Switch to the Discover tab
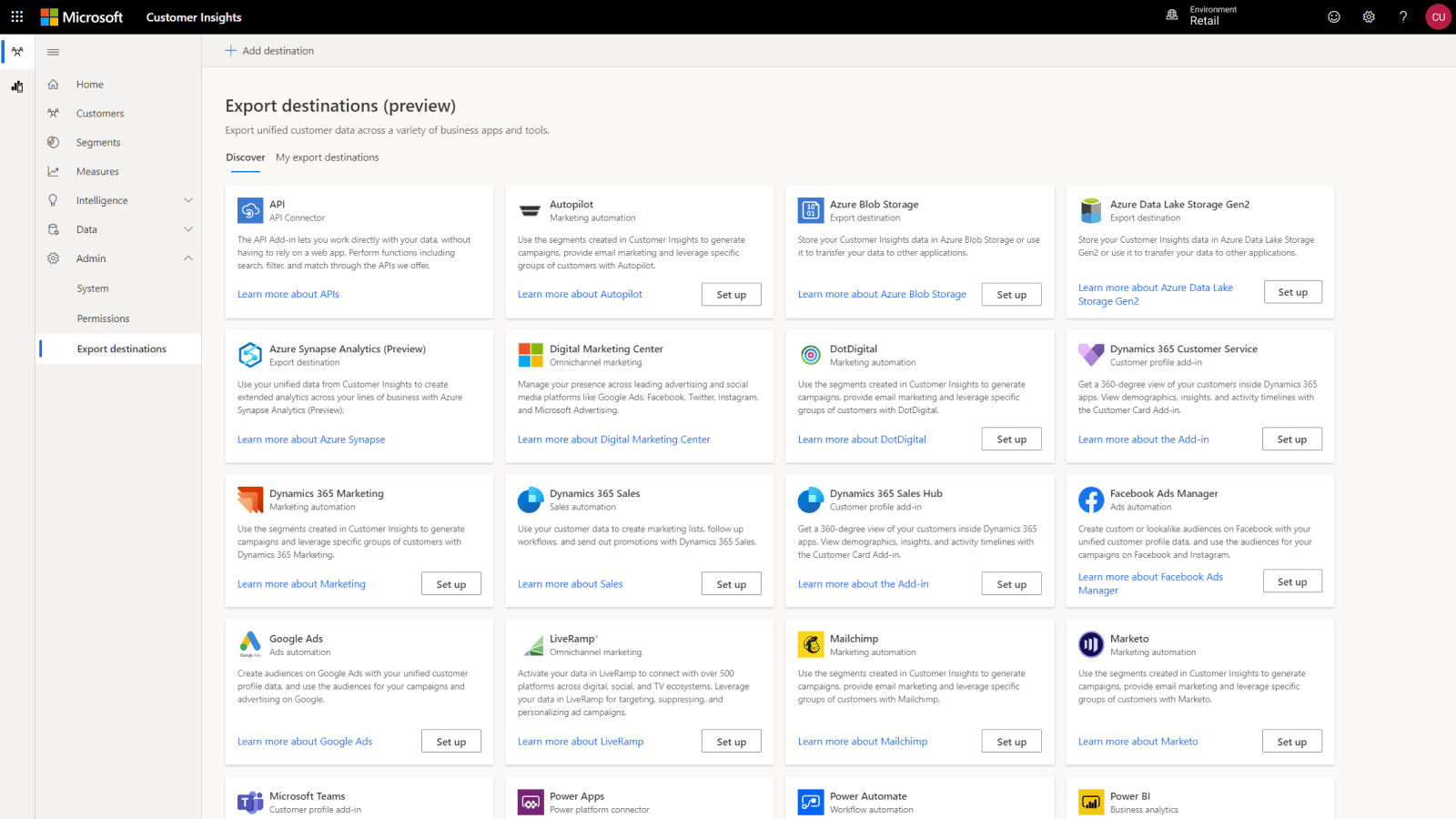The image size is (1456, 819). pyautogui.click(x=246, y=157)
